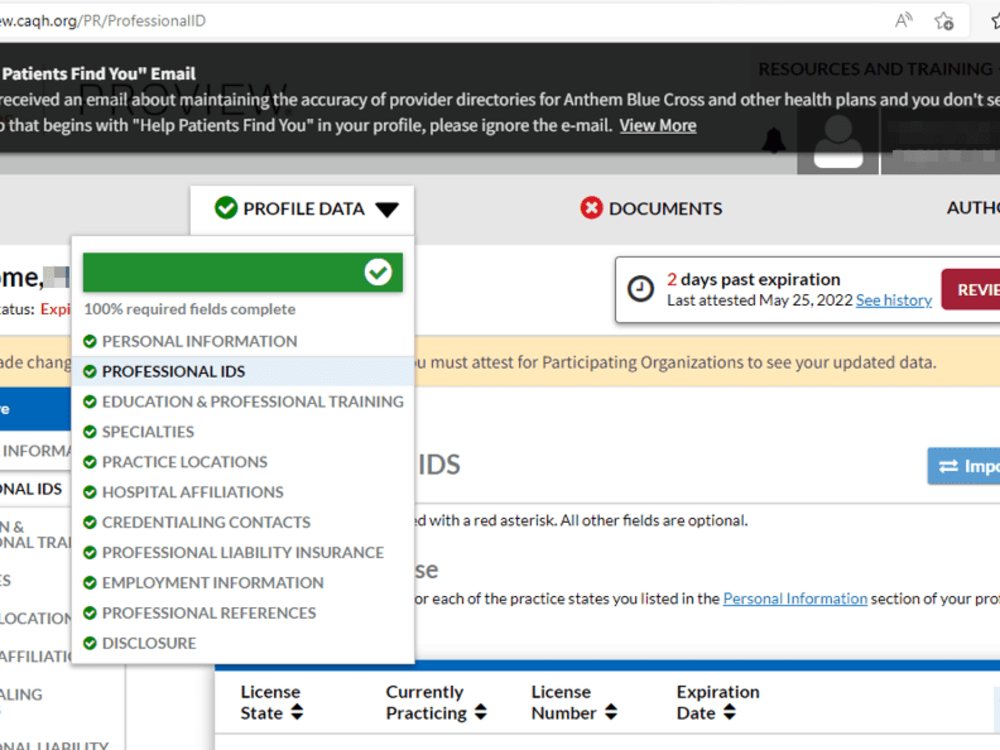The height and width of the screenshot is (750, 1000).
Task: Open Education & Professional Training section
Action: pyautogui.click(x=253, y=401)
